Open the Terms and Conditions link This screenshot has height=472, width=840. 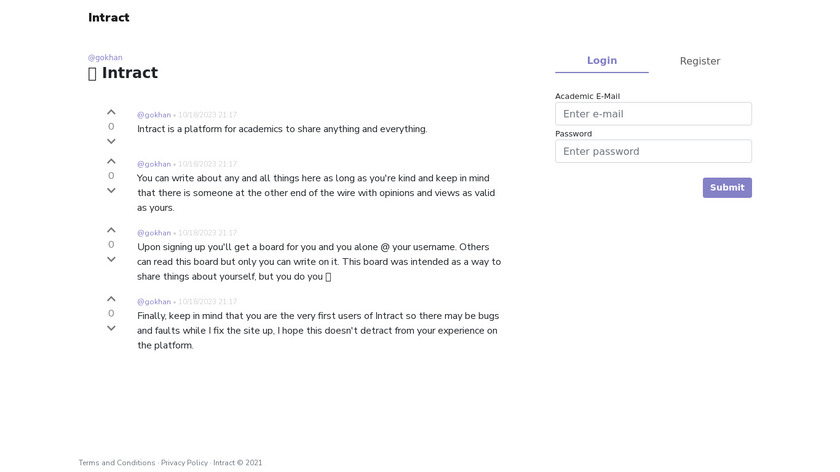117,463
